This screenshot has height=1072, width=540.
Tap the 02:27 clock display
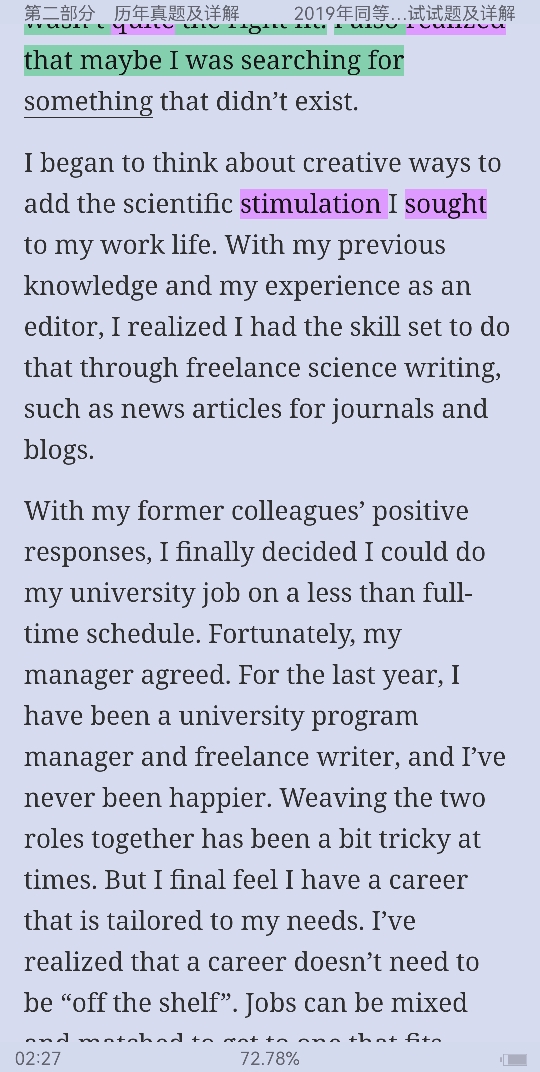[38, 1059]
